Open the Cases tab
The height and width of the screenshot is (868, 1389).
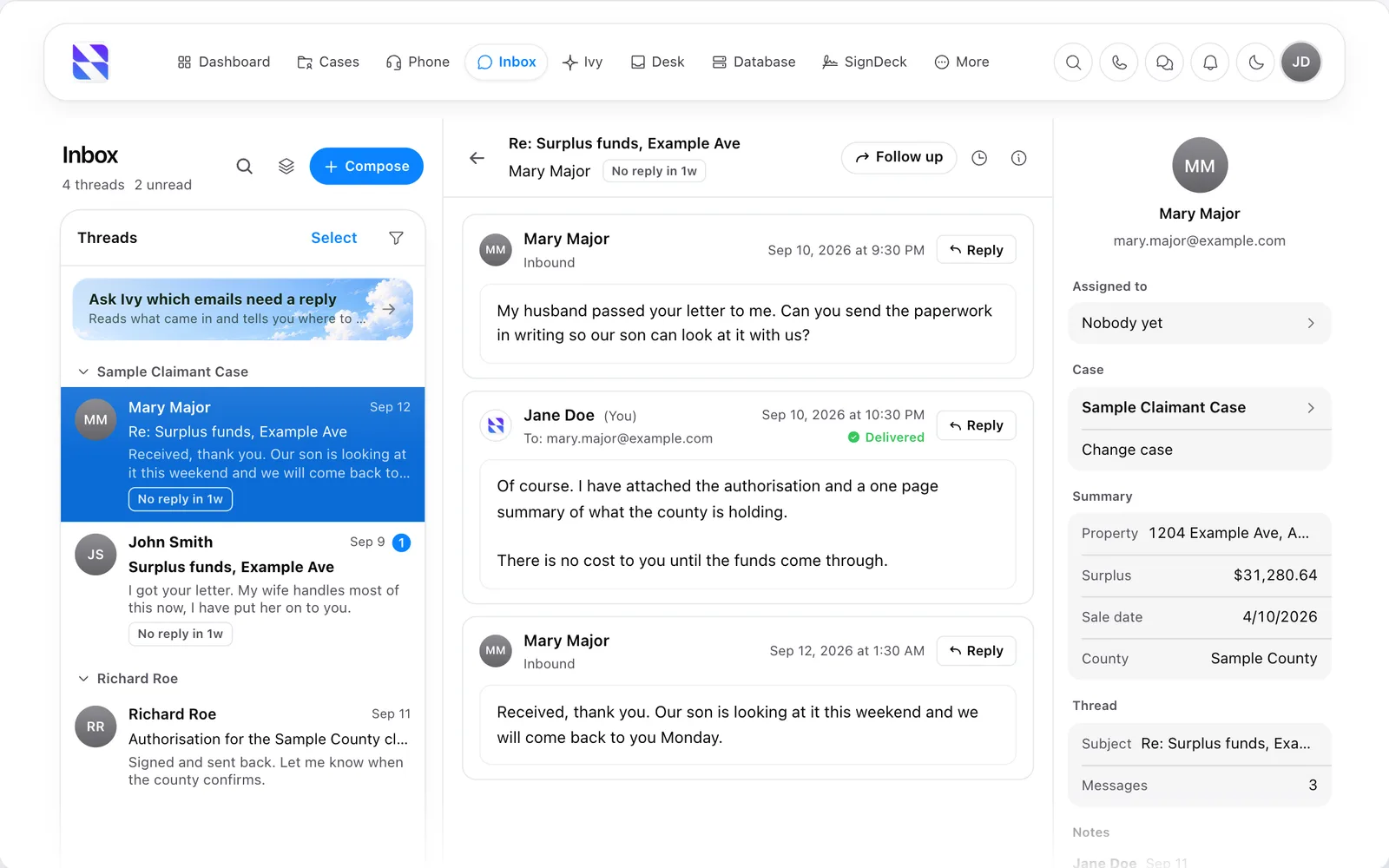328,62
